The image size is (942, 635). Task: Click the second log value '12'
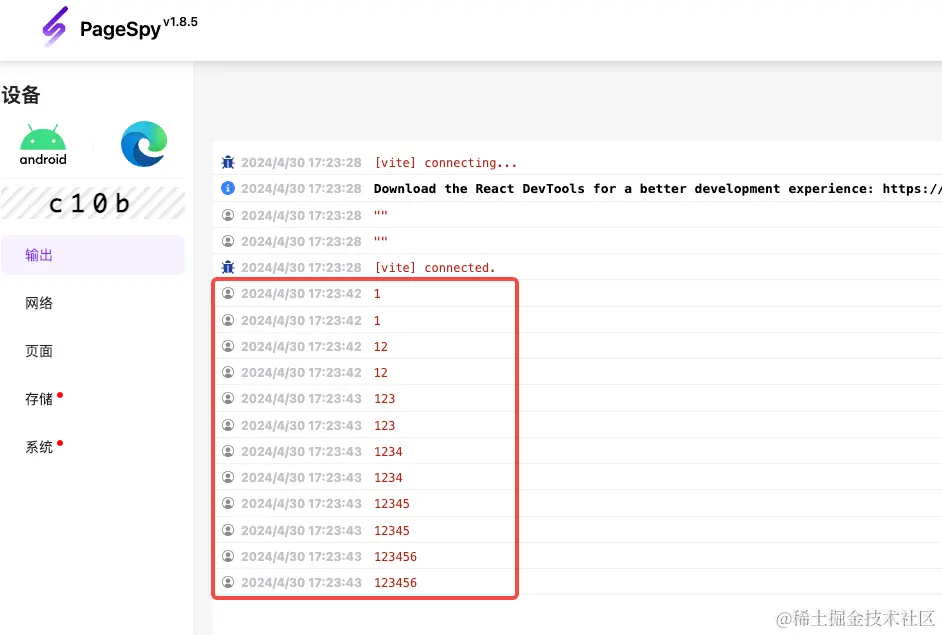[381, 372]
